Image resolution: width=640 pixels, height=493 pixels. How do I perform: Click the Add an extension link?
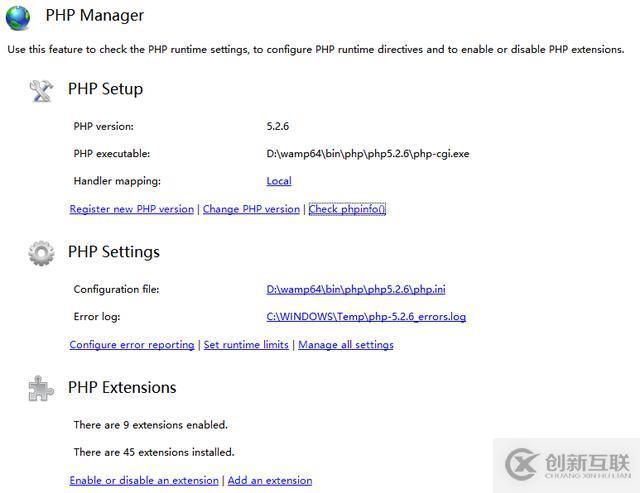(x=270, y=480)
